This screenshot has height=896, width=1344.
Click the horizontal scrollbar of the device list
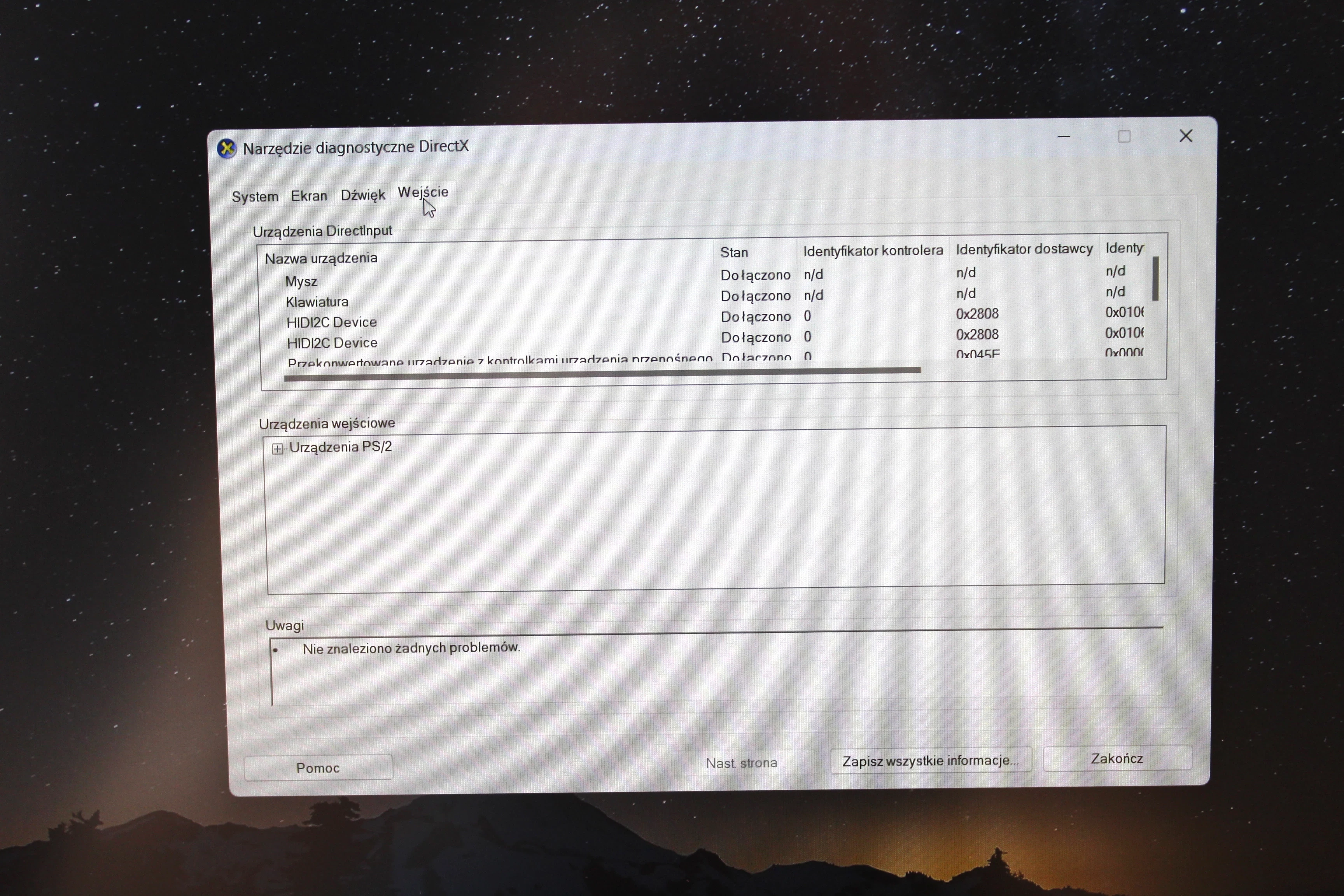click(602, 373)
